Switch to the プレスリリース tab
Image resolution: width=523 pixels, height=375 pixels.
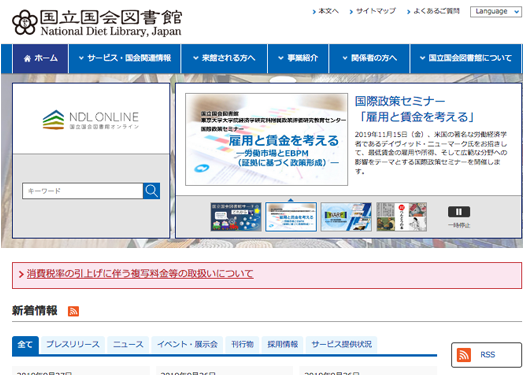[x=73, y=345]
